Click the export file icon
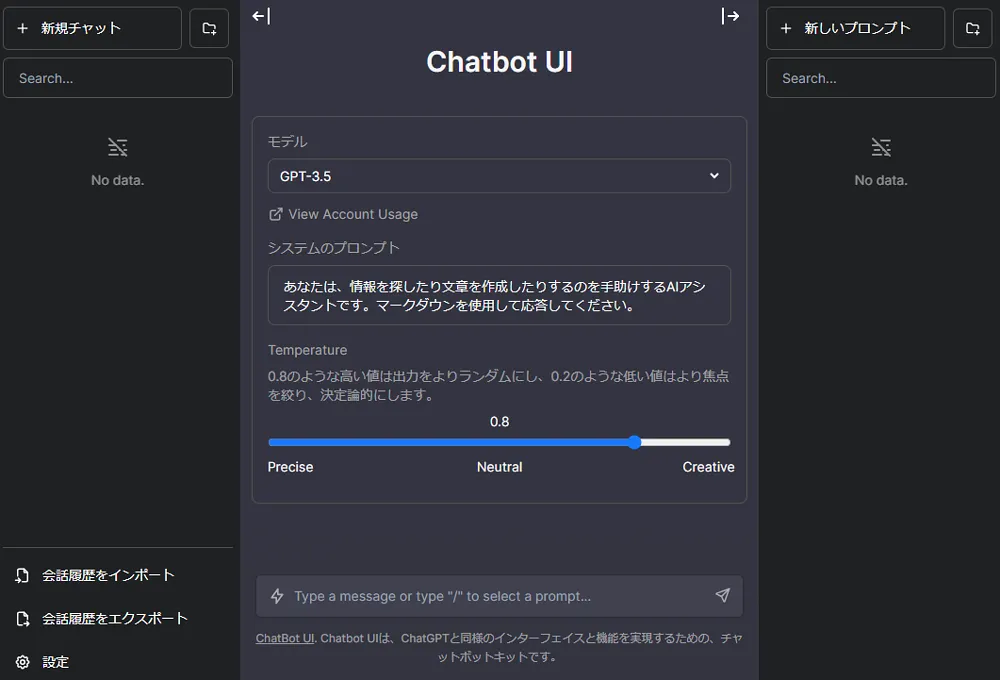Screen dimensions: 1000x680 [22, 619]
